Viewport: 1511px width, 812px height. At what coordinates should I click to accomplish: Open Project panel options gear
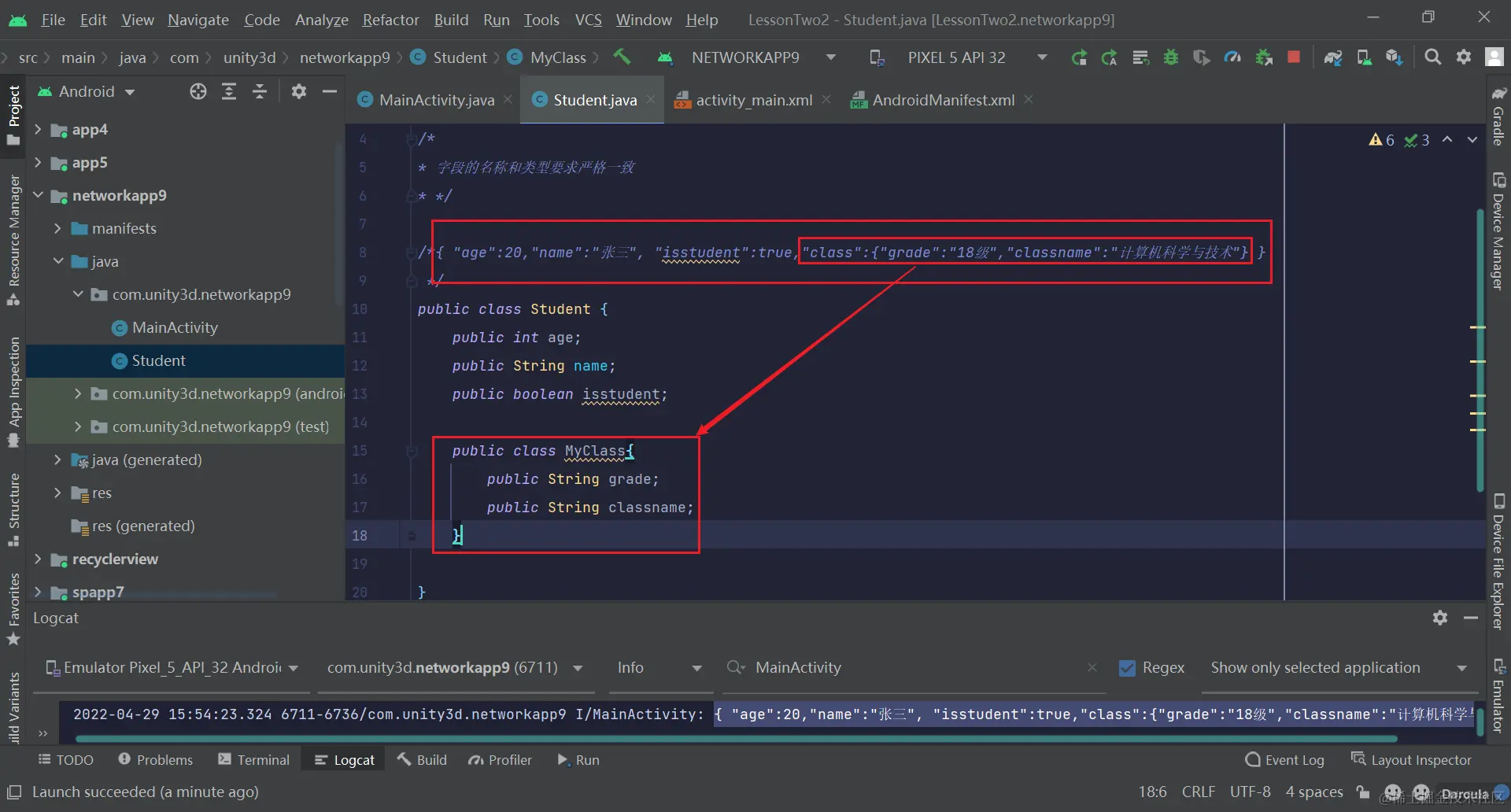click(x=299, y=92)
